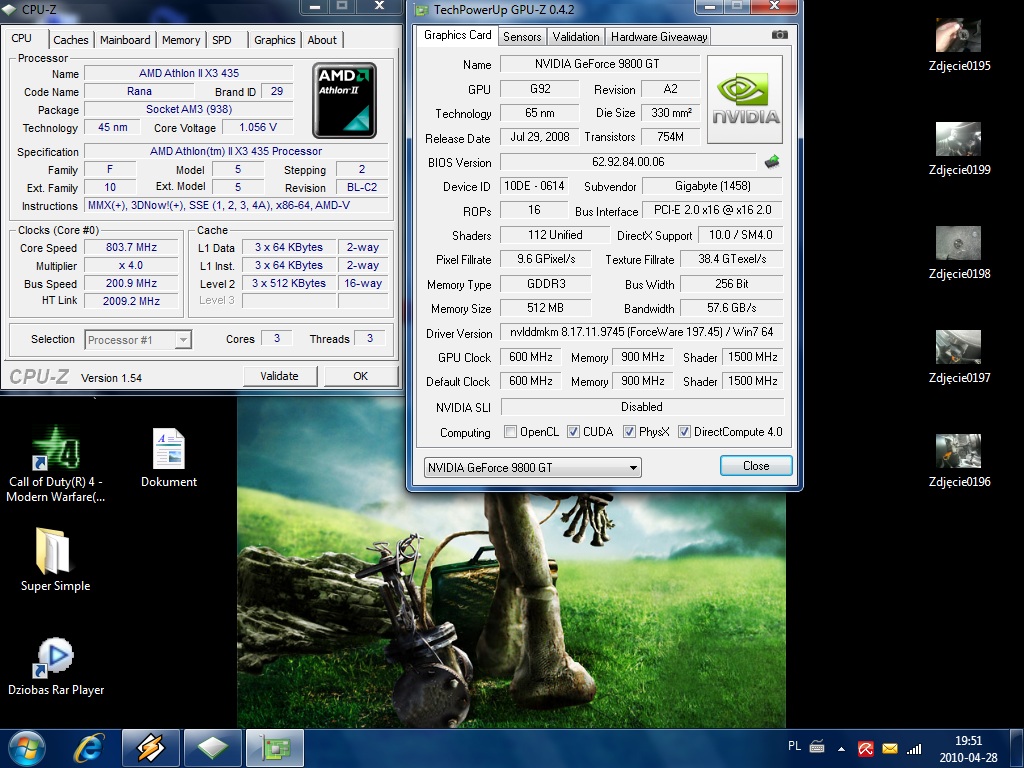Open the Zdjecie0195 image thumbnail
Image resolution: width=1024 pixels, height=768 pixels.
click(958, 36)
